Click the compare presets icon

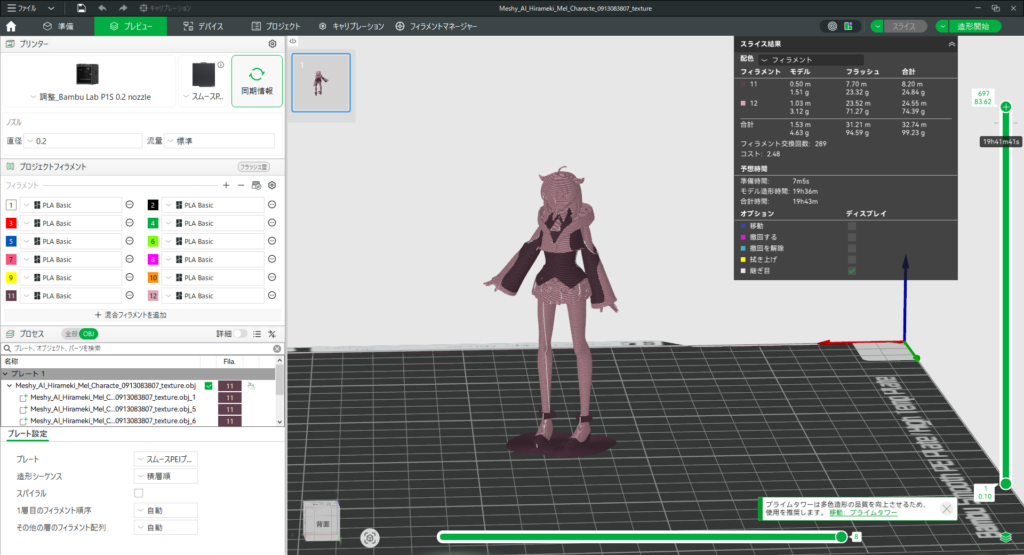(272, 334)
